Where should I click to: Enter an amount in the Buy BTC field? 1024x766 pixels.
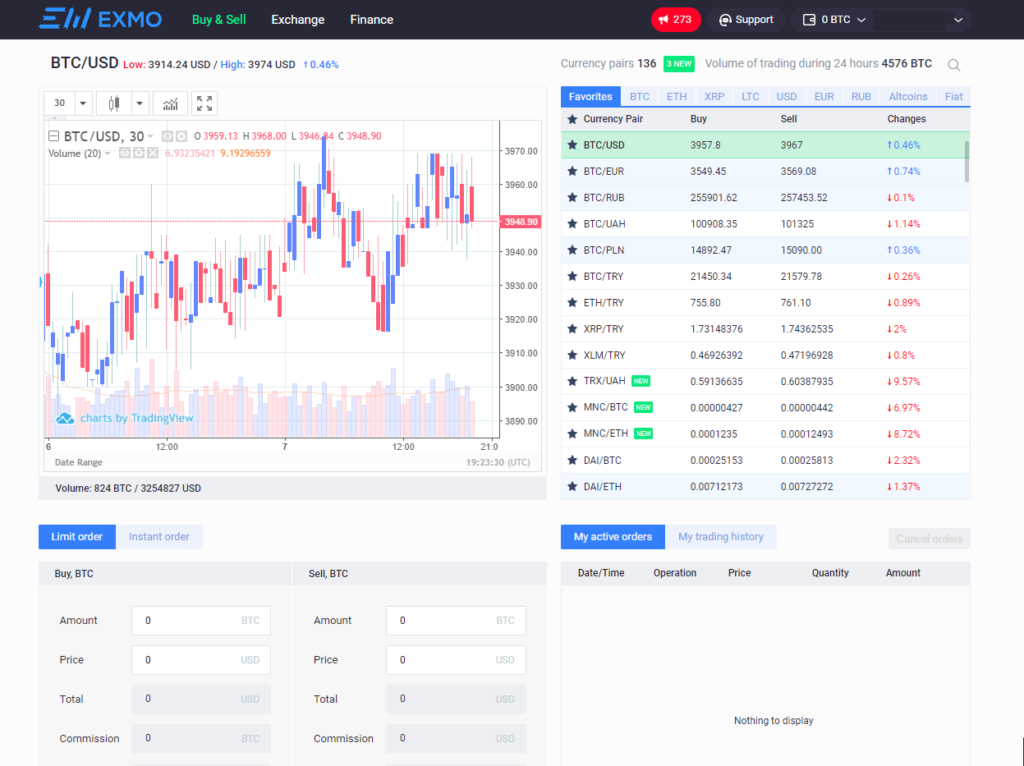click(200, 620)
